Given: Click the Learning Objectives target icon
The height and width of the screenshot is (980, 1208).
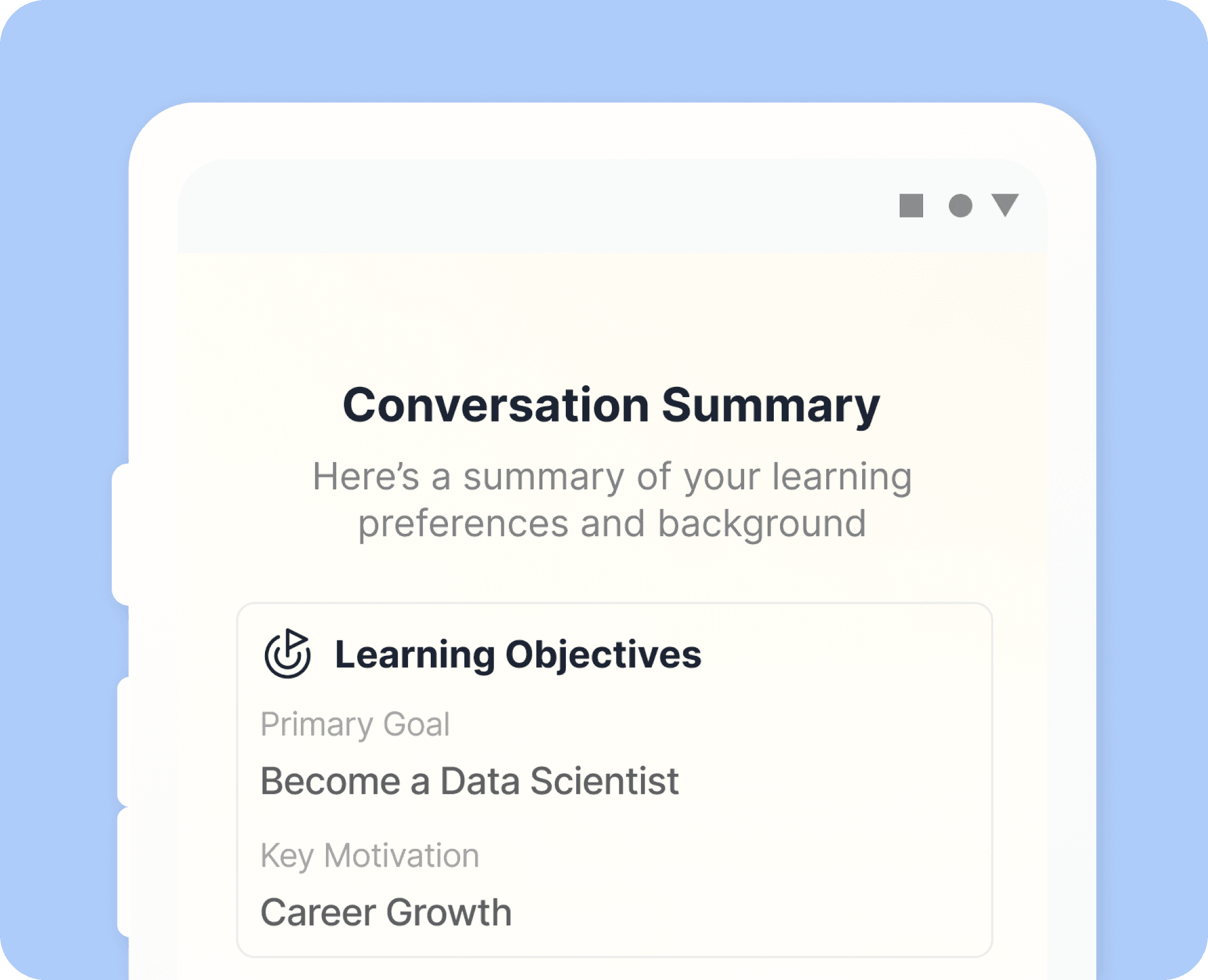Looking at the screenshot, I should (288, 654).
